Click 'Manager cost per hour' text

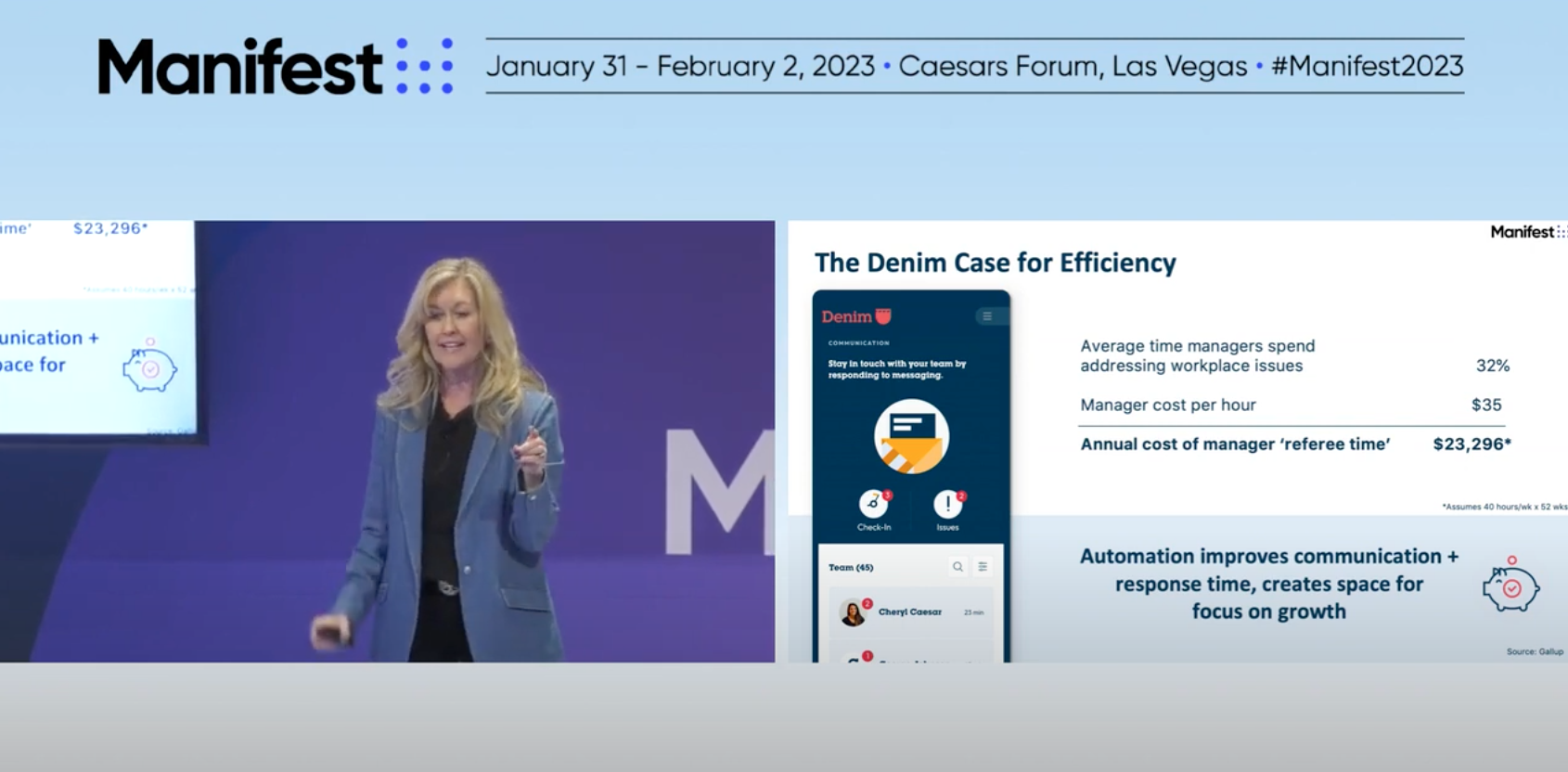click(x=1168, y=405)
